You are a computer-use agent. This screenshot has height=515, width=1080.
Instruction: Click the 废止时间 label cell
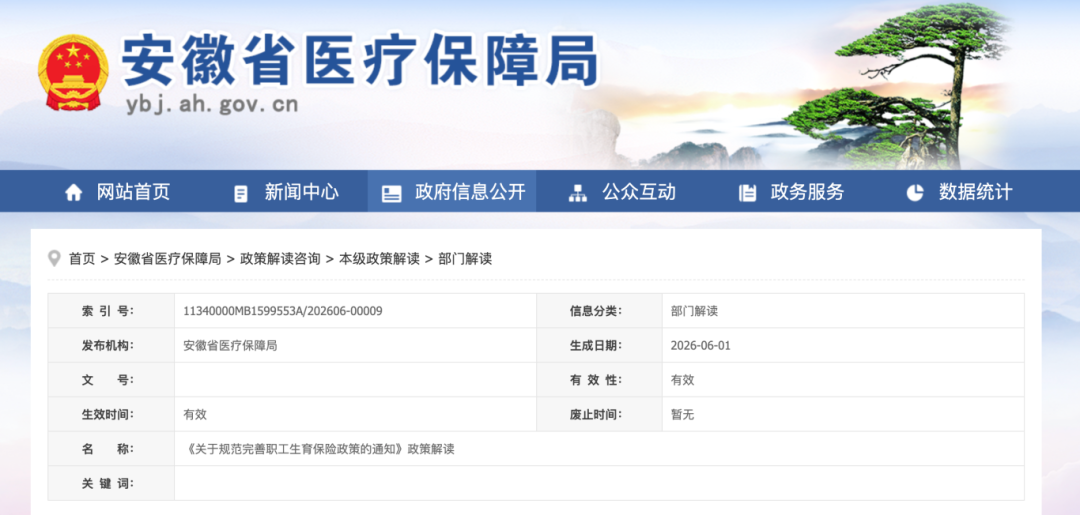tap(599, 414)
